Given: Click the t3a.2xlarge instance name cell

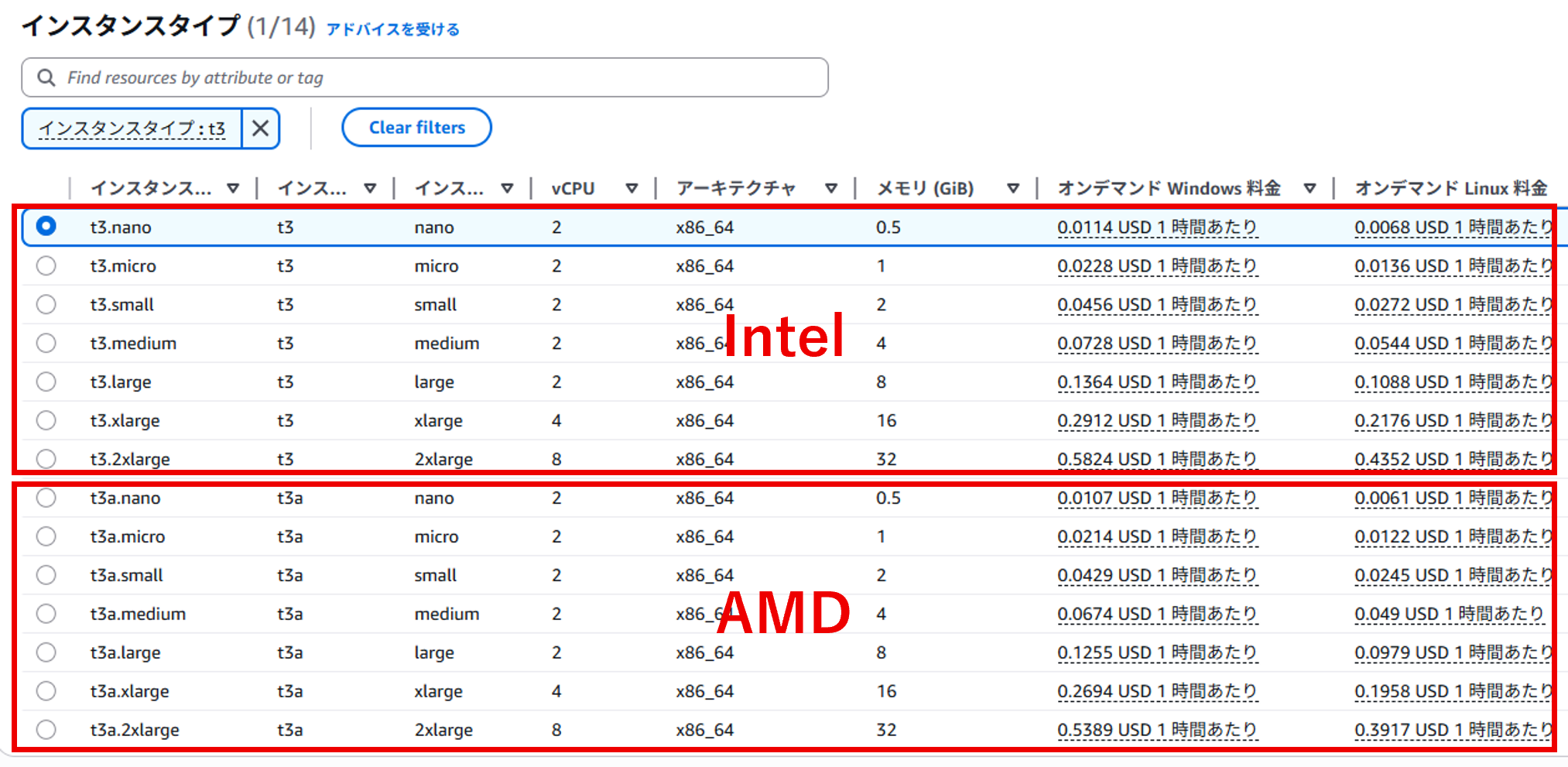Looking at the screenshot, I should pyautogui.click(x=135, y=731).
